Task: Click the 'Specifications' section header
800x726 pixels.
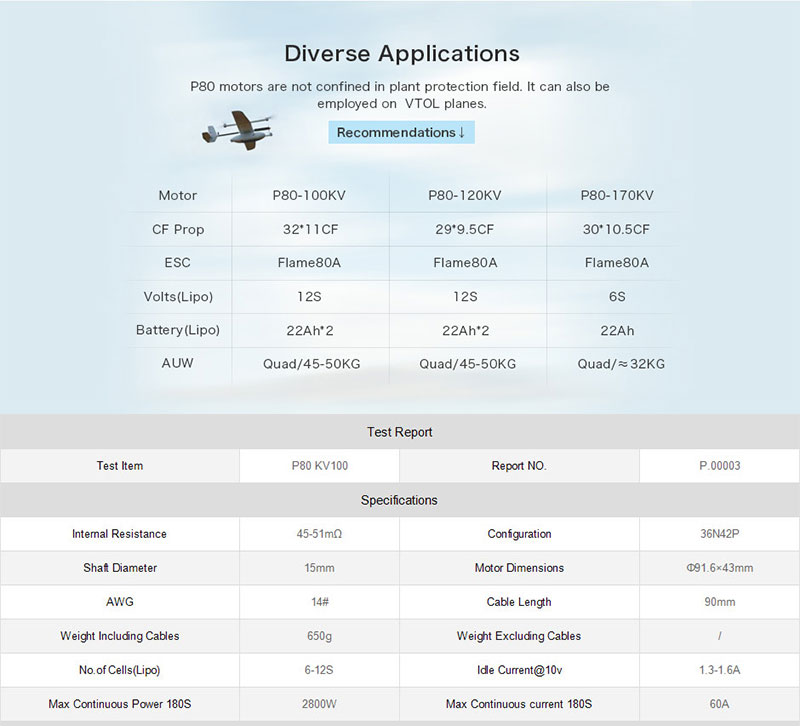Action: (x=400, y=500)
